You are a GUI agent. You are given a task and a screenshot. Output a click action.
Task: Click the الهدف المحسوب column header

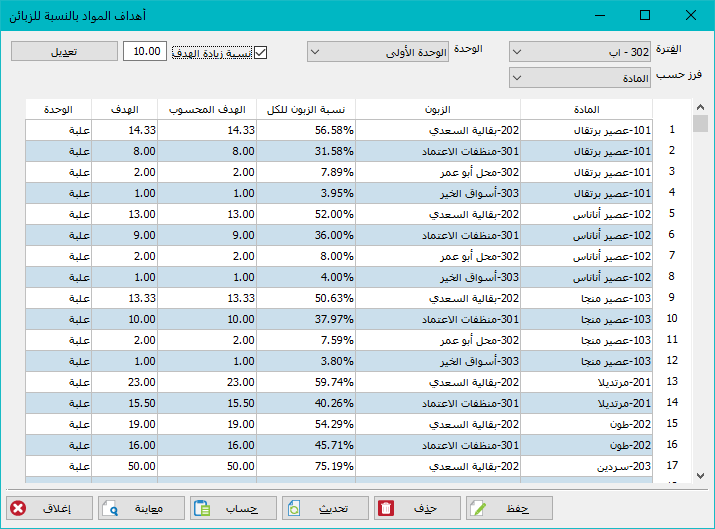pos(207,109)
